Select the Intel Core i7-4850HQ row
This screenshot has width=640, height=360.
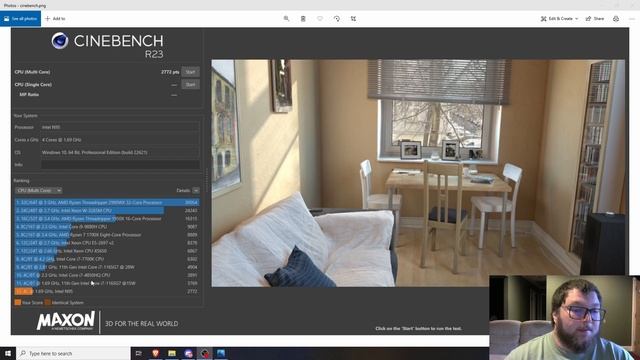pyautogui.click(x=107, y=275)
